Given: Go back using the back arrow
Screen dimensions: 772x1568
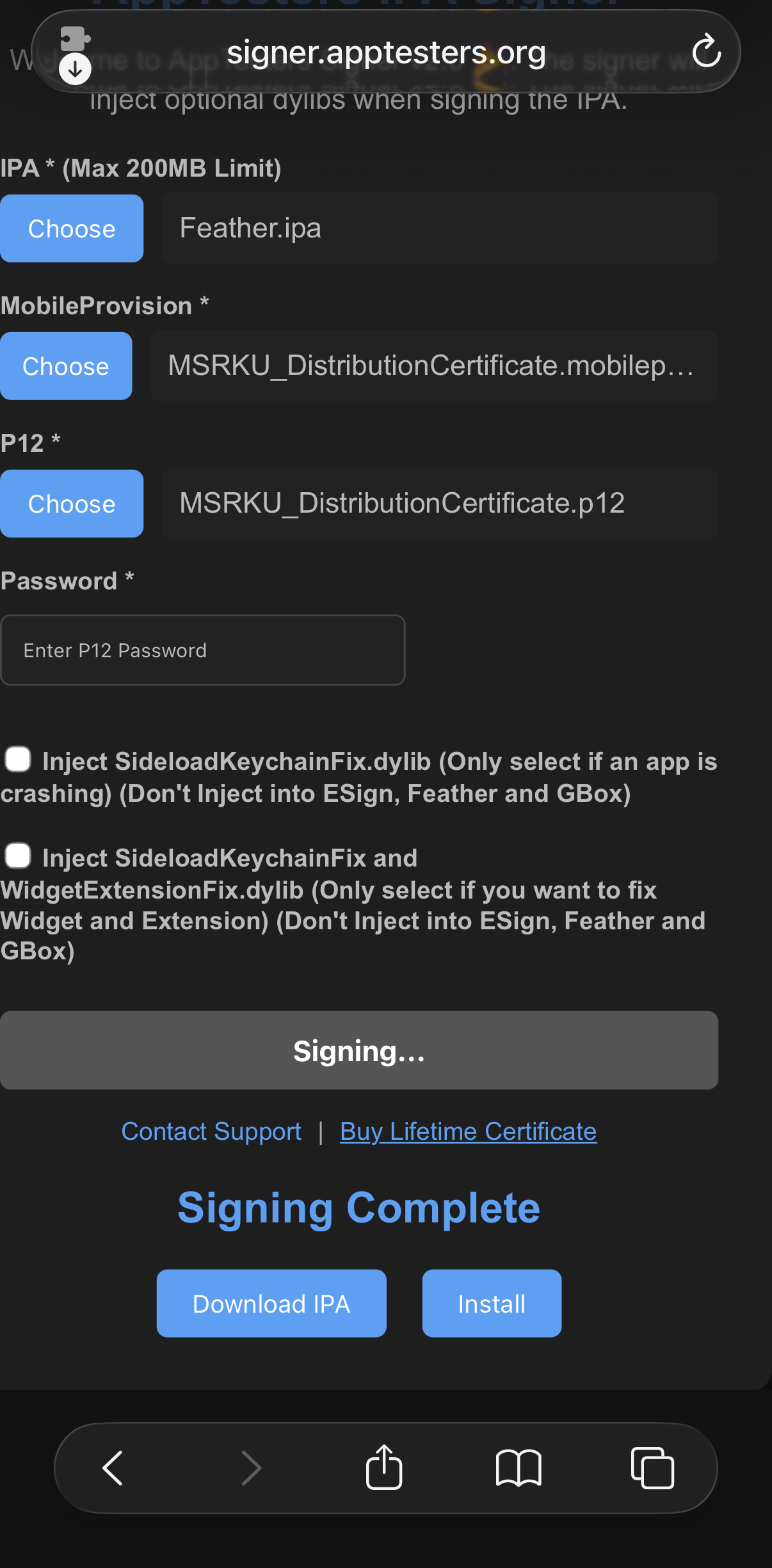Looking at the screenshot, I should 113,1468.
